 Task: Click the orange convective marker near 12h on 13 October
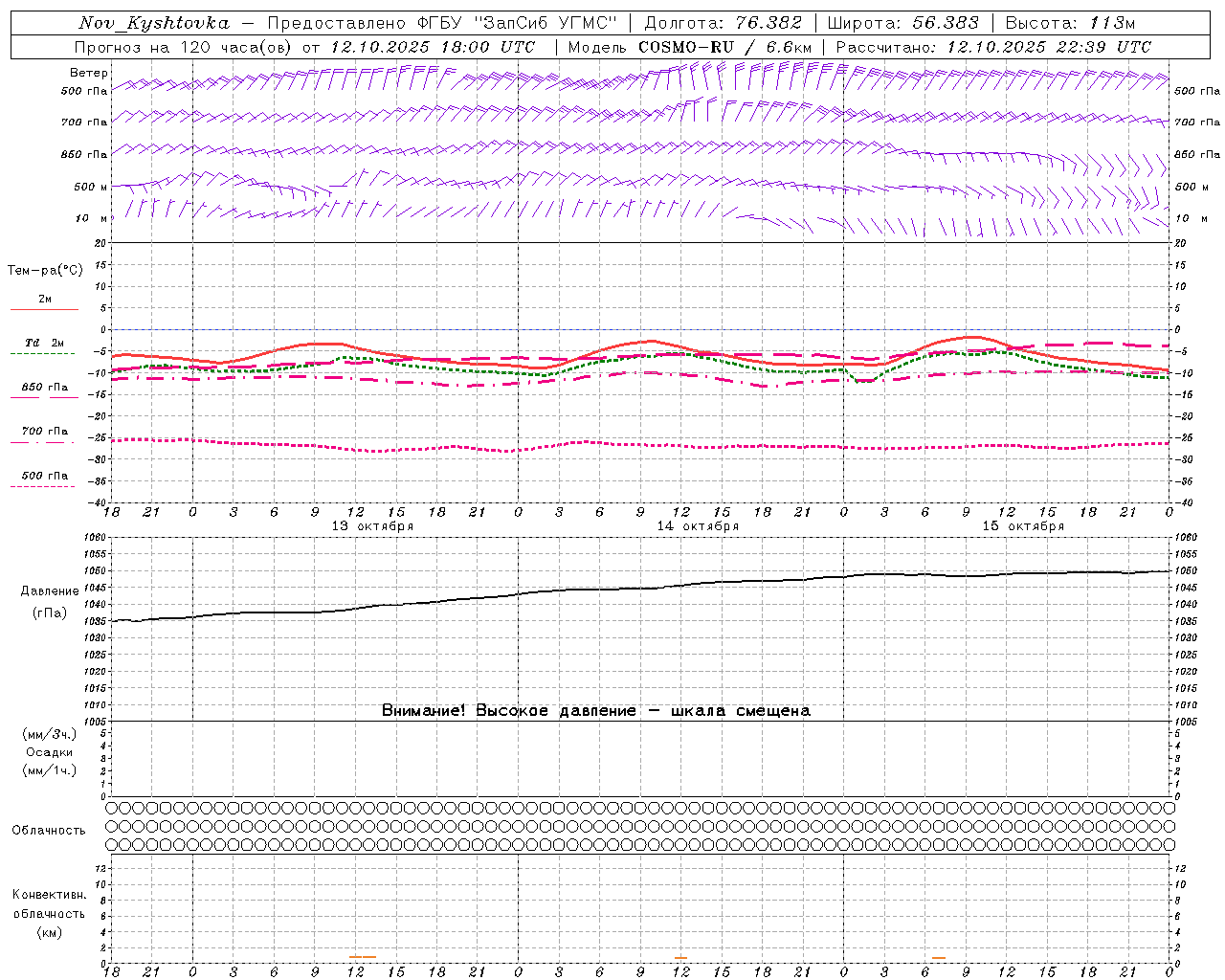click(x=363, y=957)
